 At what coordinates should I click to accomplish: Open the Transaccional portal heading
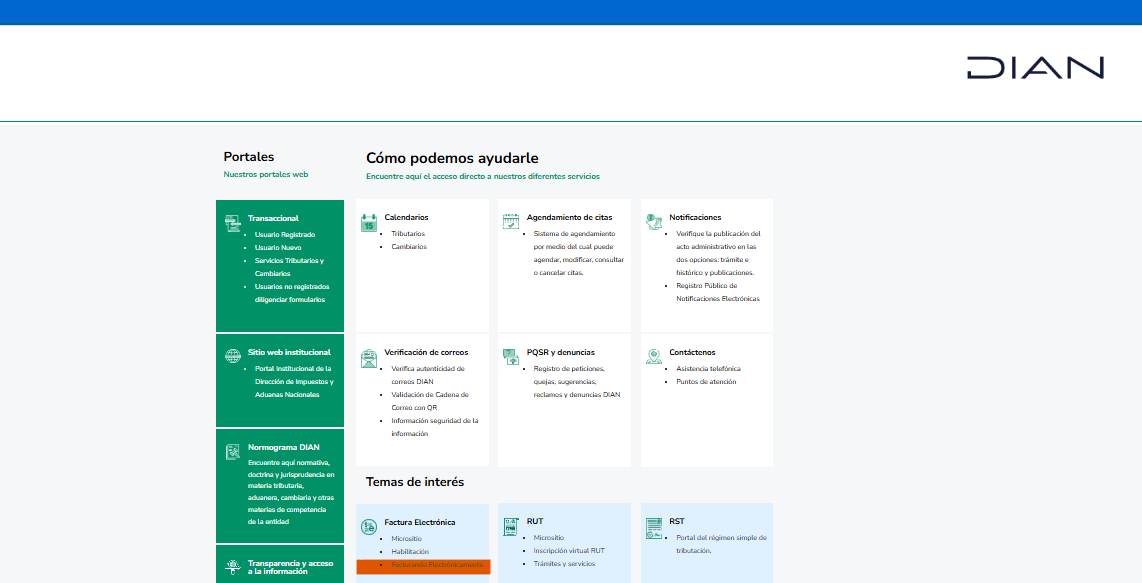click(x=273, y=218)
